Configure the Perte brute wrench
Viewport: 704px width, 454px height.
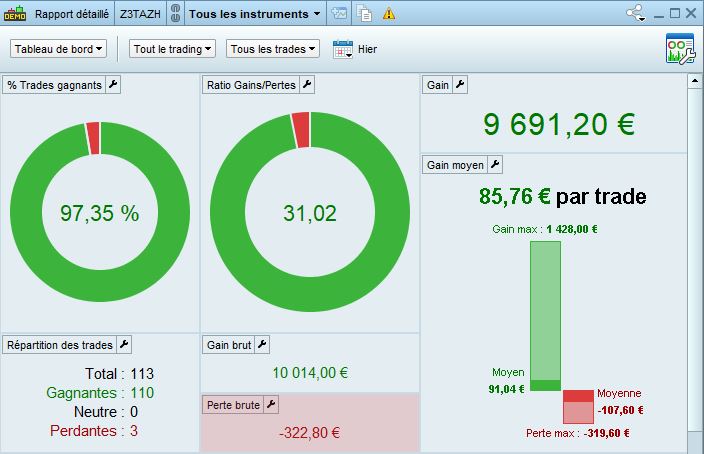271,405
